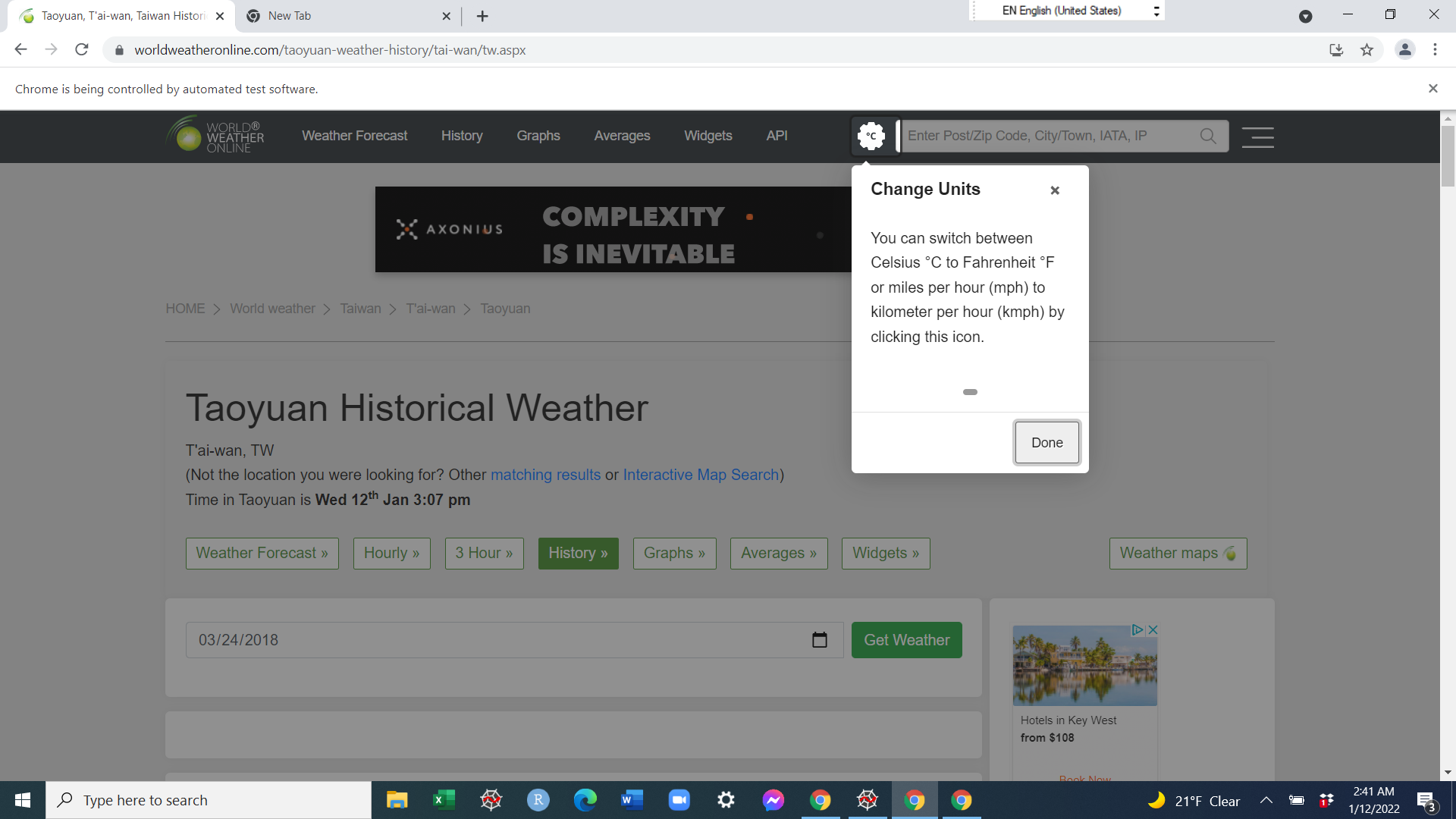Open notification center icon
The height and width of the screenshot is (819, 1456).
tap(1426, 801)
